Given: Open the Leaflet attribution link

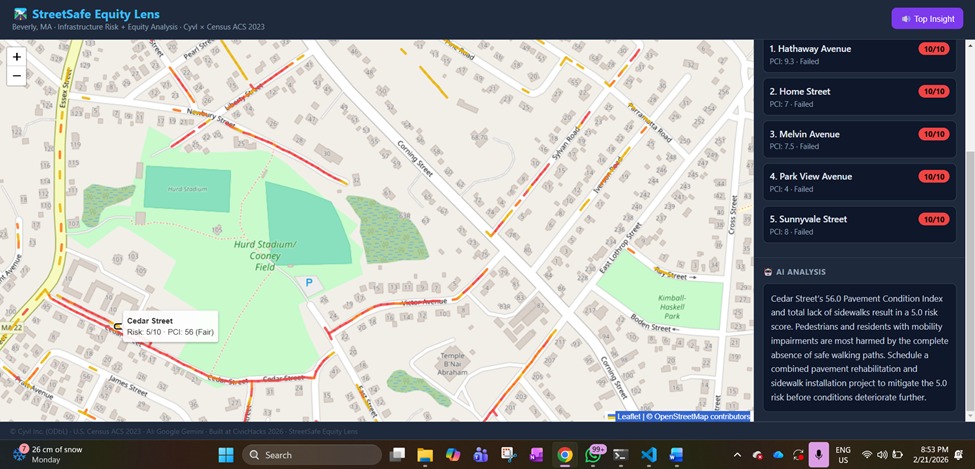Looking at the screenshot, I should (x=629, y=417).
